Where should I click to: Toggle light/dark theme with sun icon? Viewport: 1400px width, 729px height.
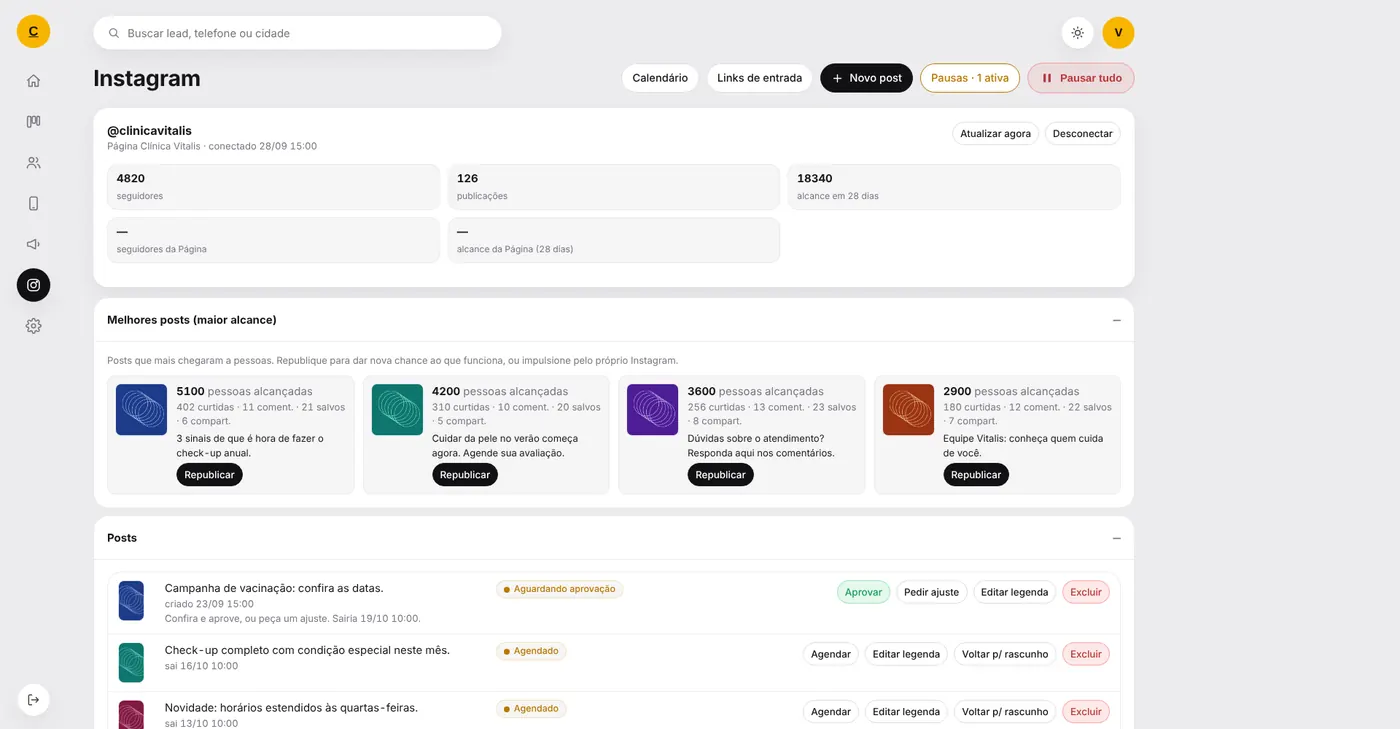[1077, 33]
